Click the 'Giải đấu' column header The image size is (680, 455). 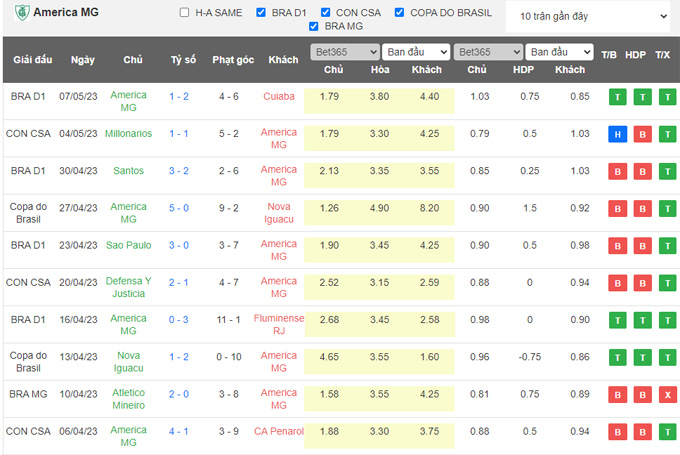point(32,60)
